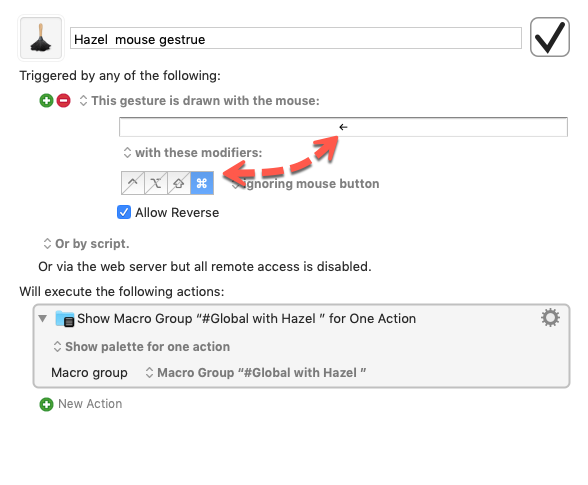The image size is (588, 485).
Task: Toggle the Command modifier key
Action: 202,183
